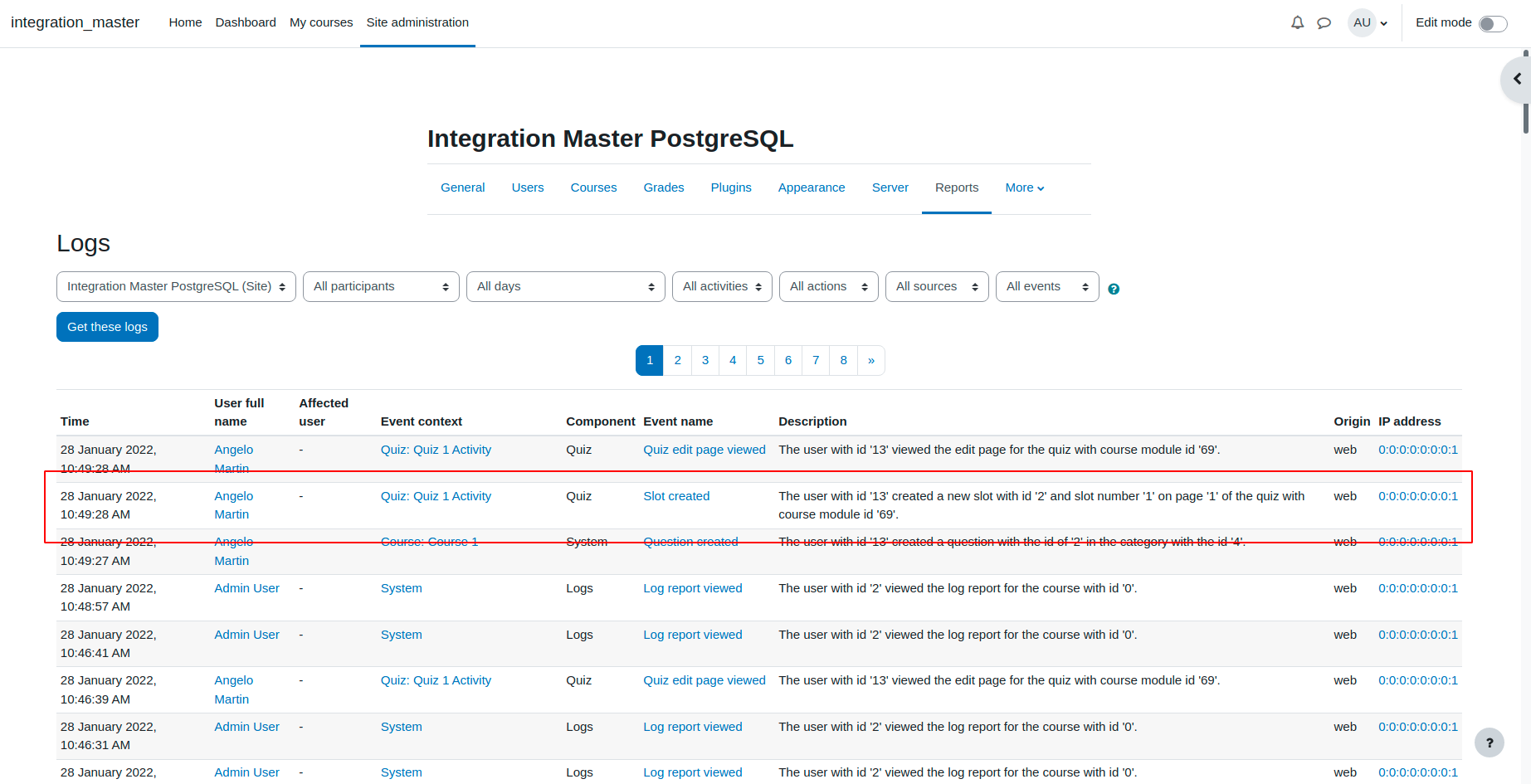Click the Logs page heading

[83, 244]
